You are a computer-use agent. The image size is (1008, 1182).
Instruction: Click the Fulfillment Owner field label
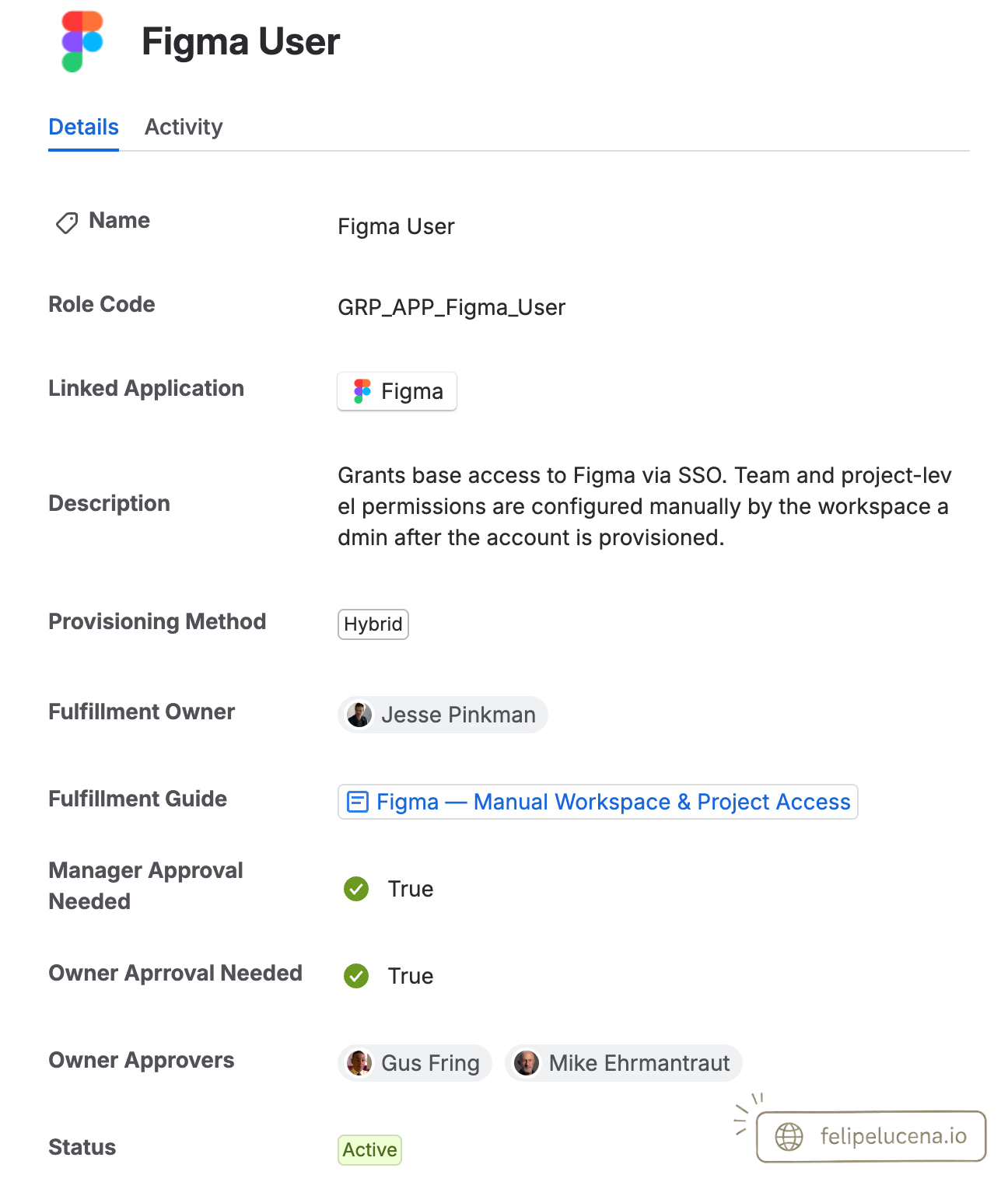pyautogui.click(x=142, y=712)
